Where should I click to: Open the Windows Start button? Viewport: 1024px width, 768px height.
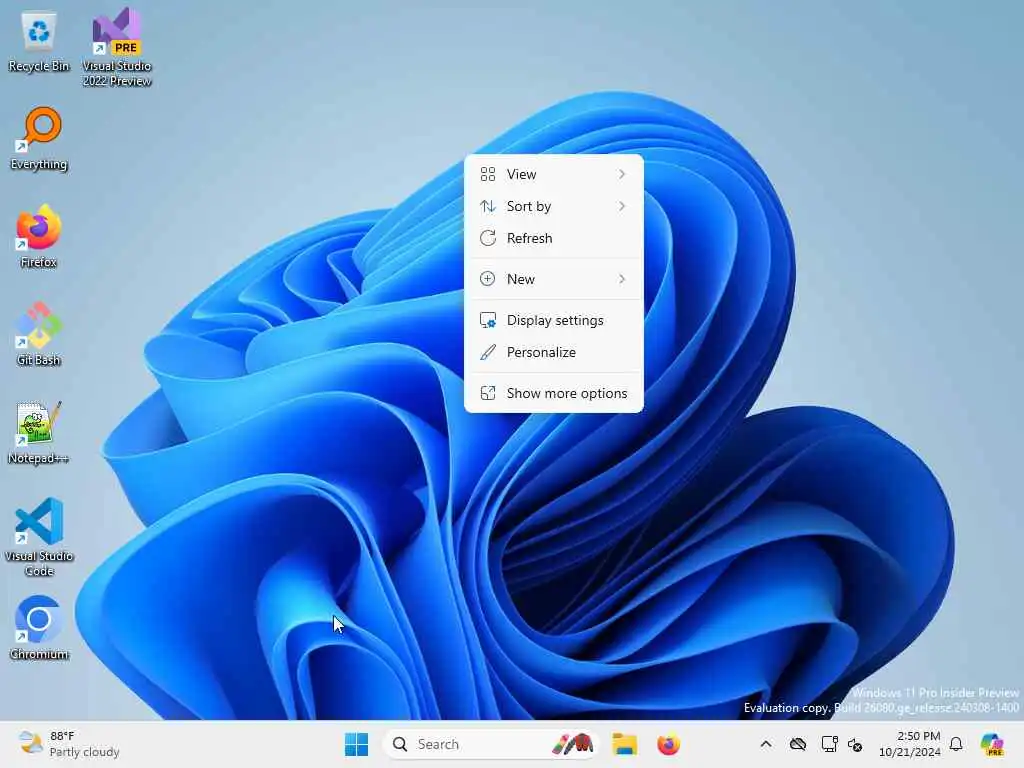357,744
